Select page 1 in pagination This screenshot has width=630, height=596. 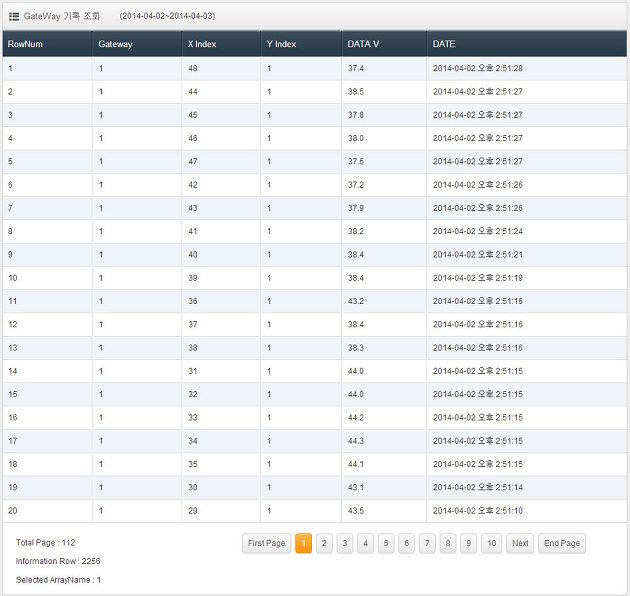point(303,543)
